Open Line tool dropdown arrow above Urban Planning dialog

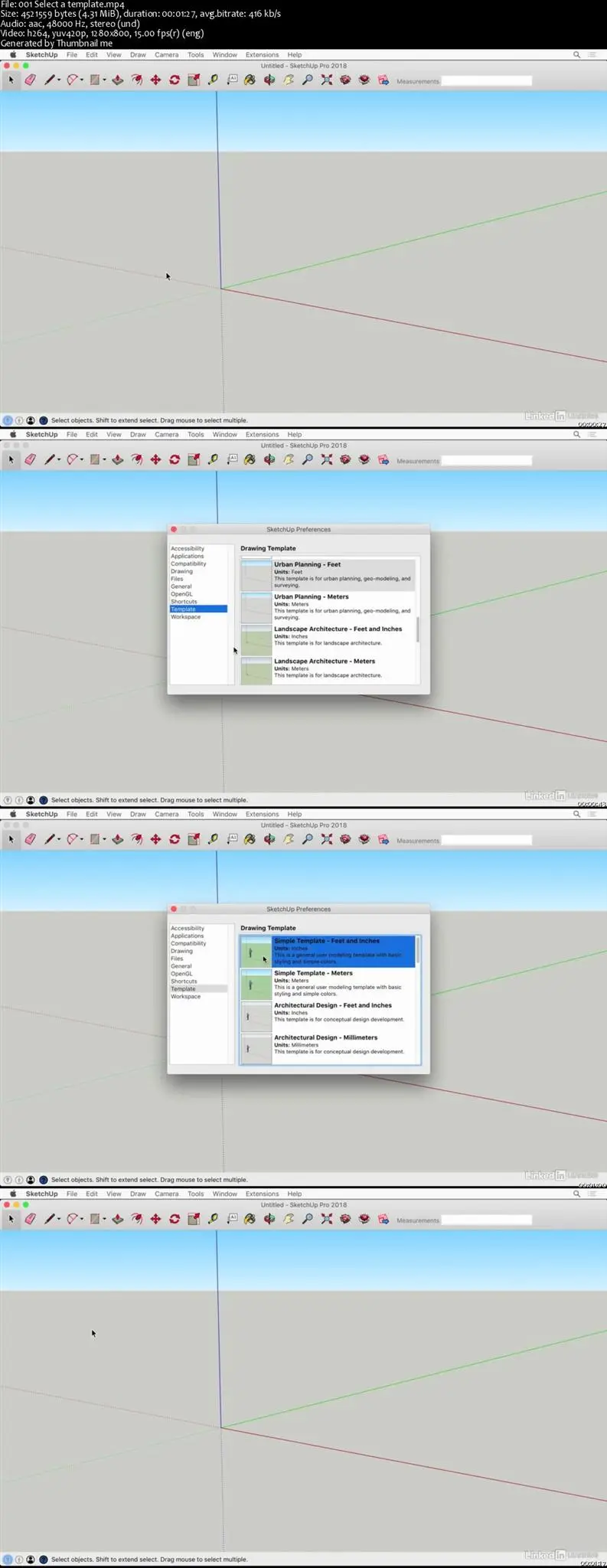click(59, 460)
